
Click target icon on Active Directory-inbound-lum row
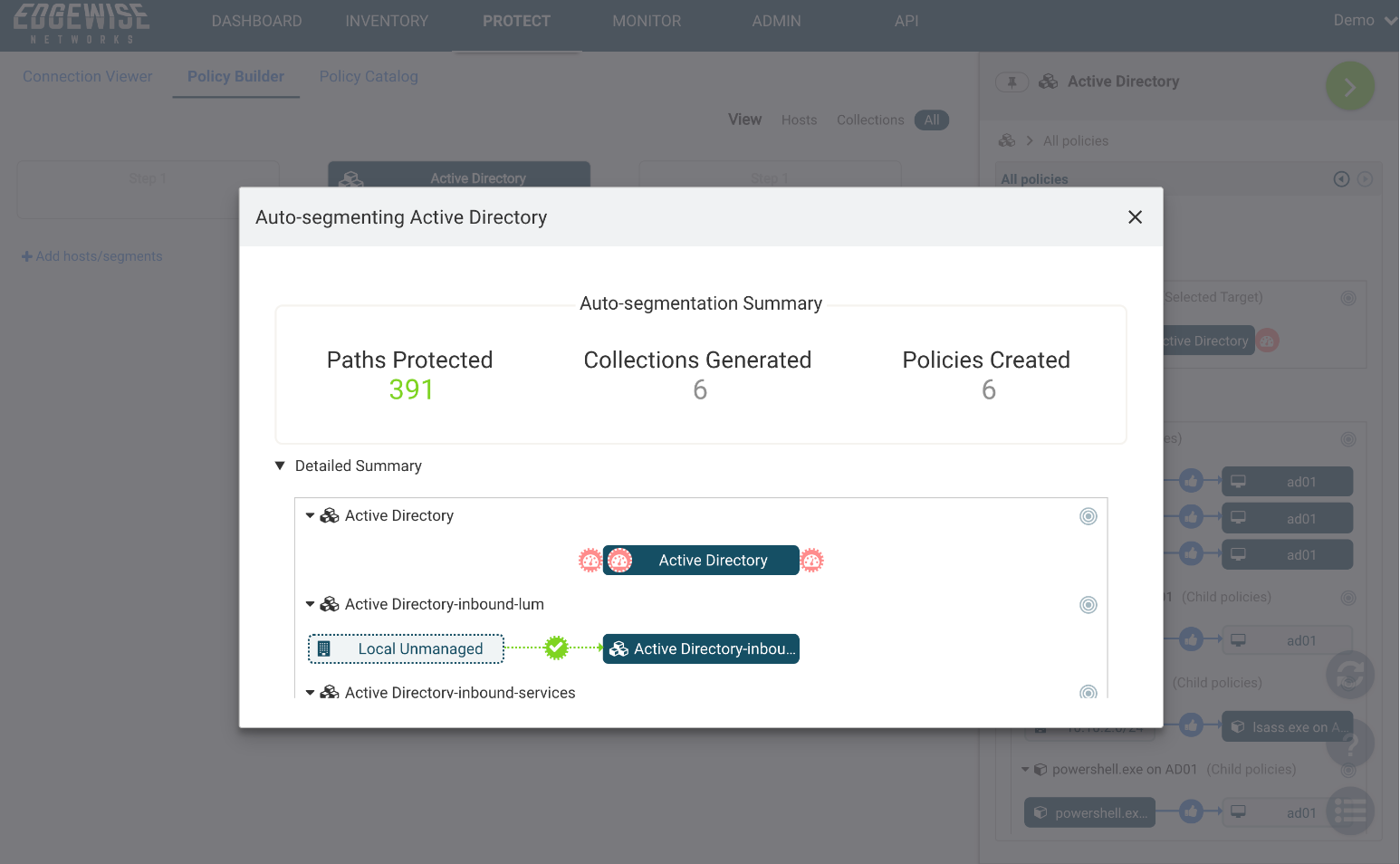point(1088,605)
